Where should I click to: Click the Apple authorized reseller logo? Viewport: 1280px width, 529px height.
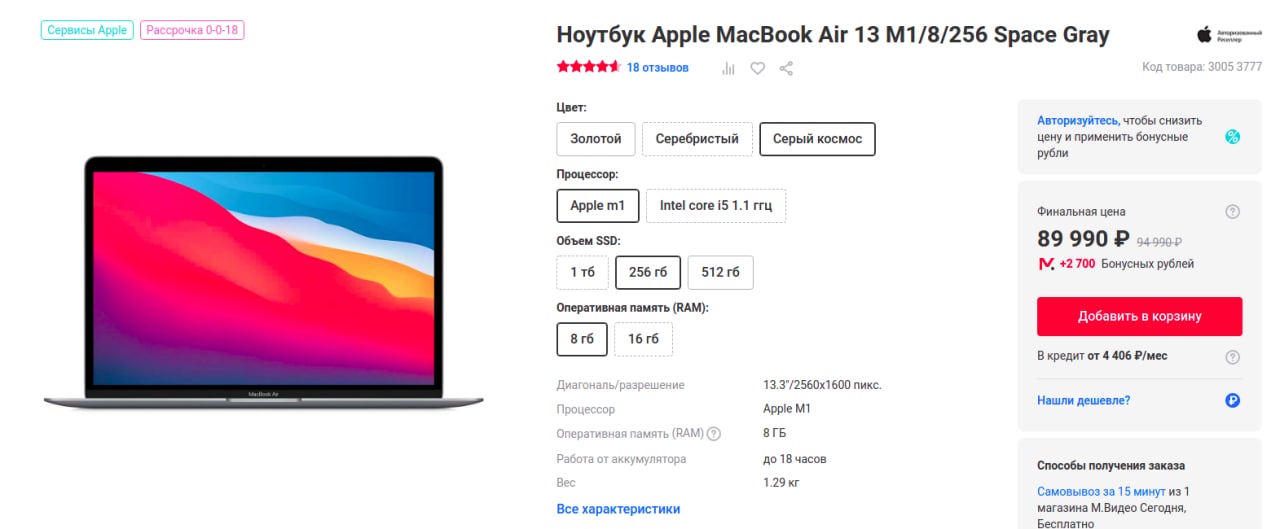1221,35
